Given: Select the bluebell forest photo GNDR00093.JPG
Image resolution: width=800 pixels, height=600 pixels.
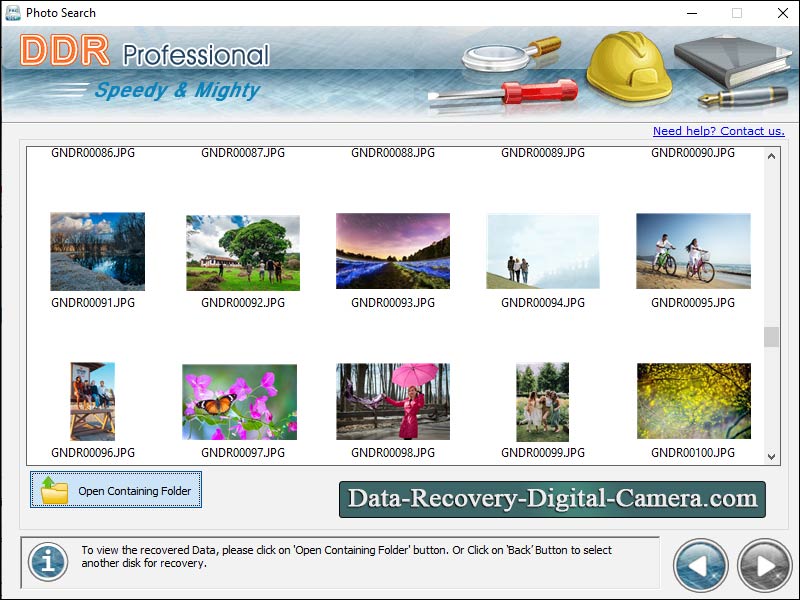Looking at the screenshot, I should (x=393, y=251).
